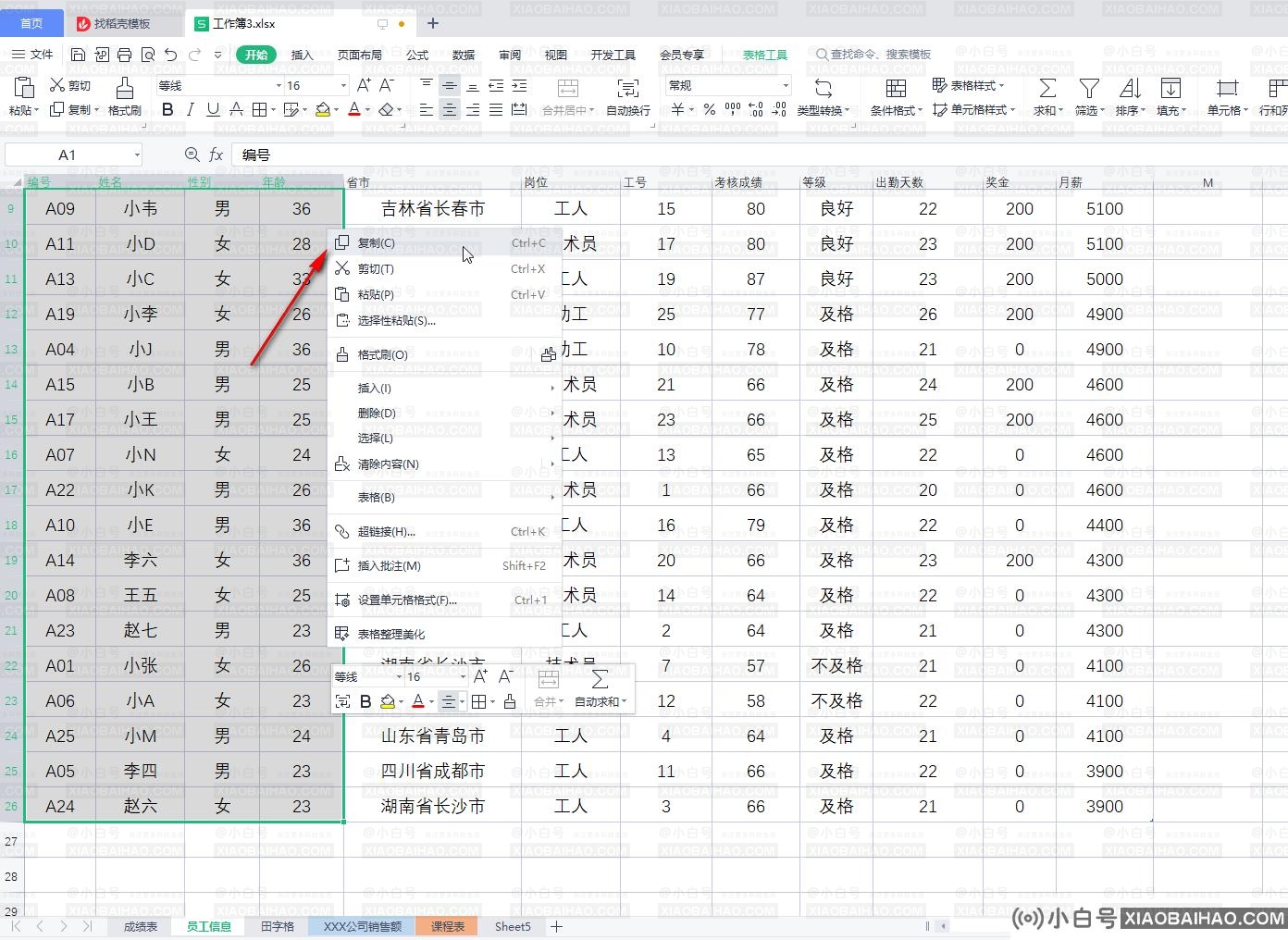Increase font size with ribbon A+ icon

click(364, 85)
